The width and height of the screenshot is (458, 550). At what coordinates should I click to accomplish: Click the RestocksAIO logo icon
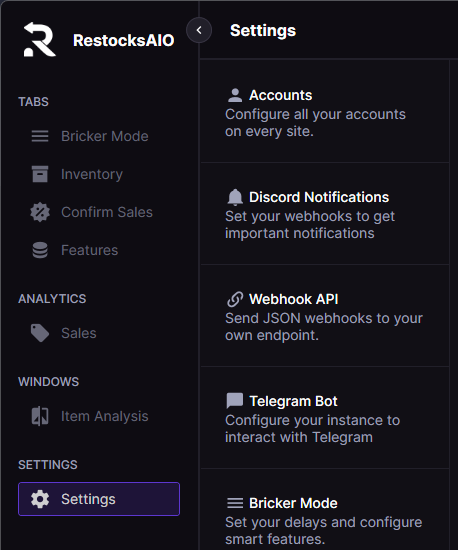click(x=39, y=39)
